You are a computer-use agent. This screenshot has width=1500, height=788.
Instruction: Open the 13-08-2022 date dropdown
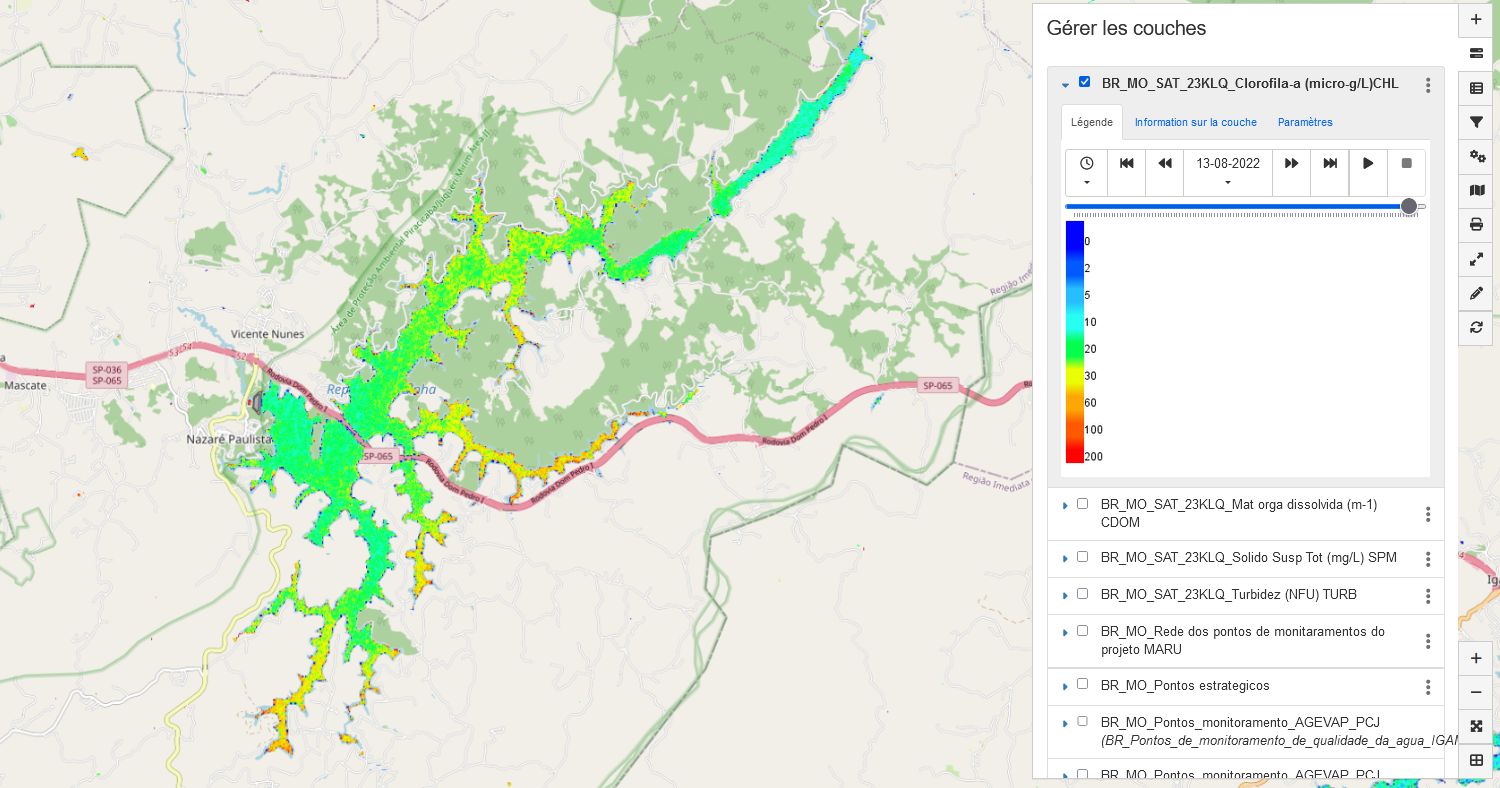(x=1227, y=172)
